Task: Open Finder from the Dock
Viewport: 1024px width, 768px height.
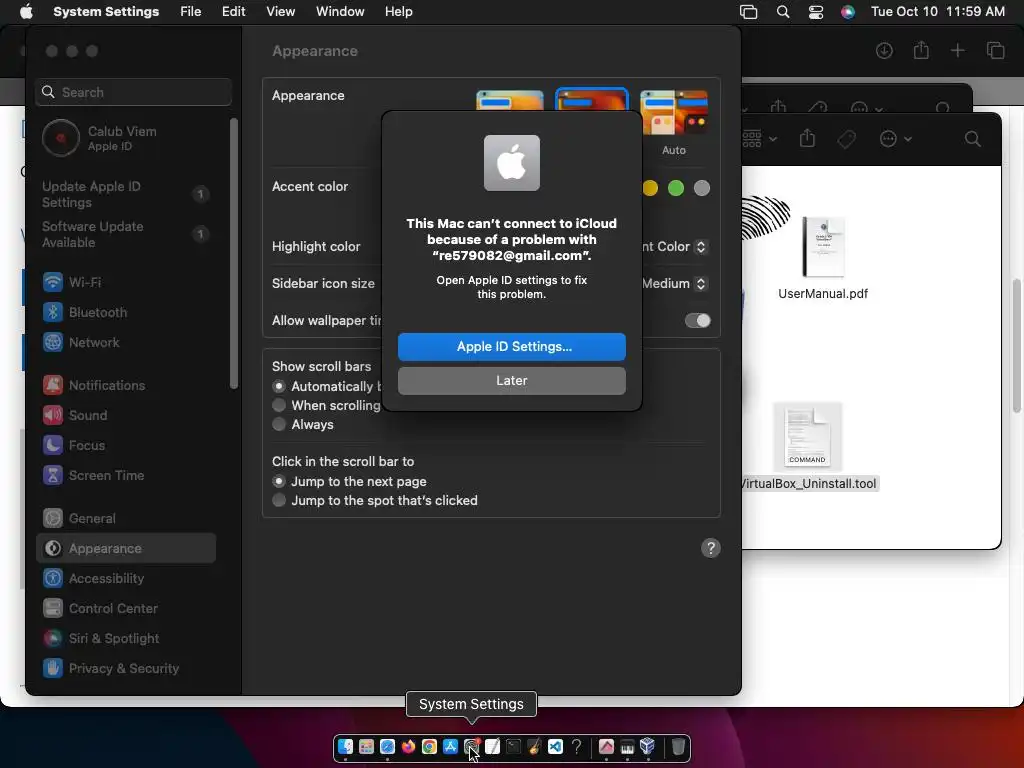Action: (345, 746)
